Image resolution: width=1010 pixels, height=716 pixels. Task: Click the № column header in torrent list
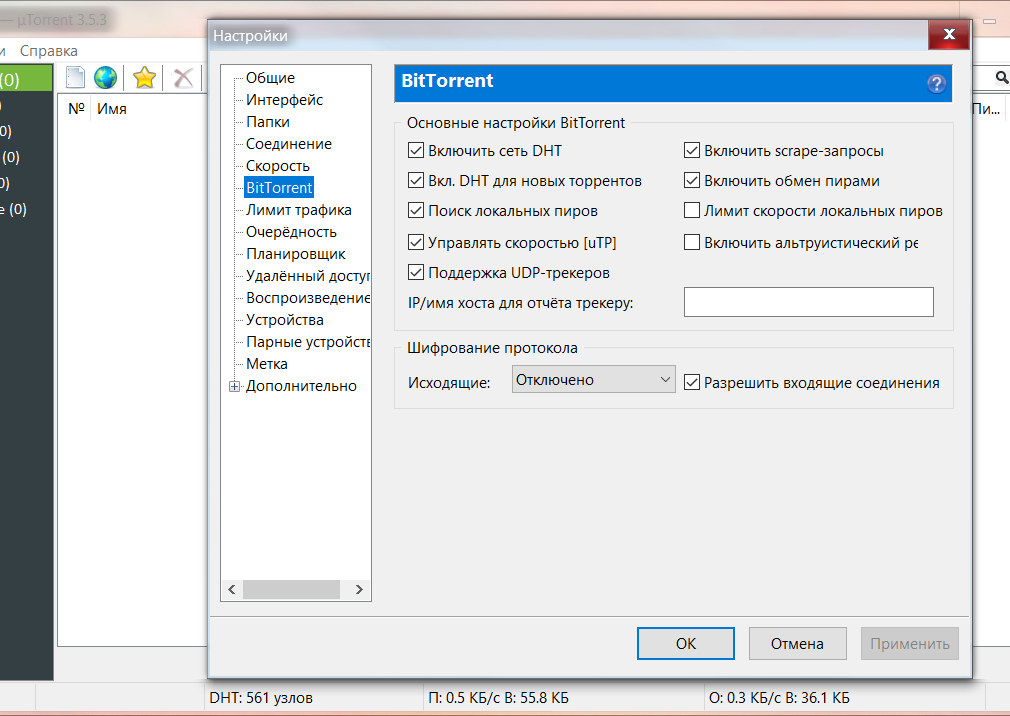77,109
